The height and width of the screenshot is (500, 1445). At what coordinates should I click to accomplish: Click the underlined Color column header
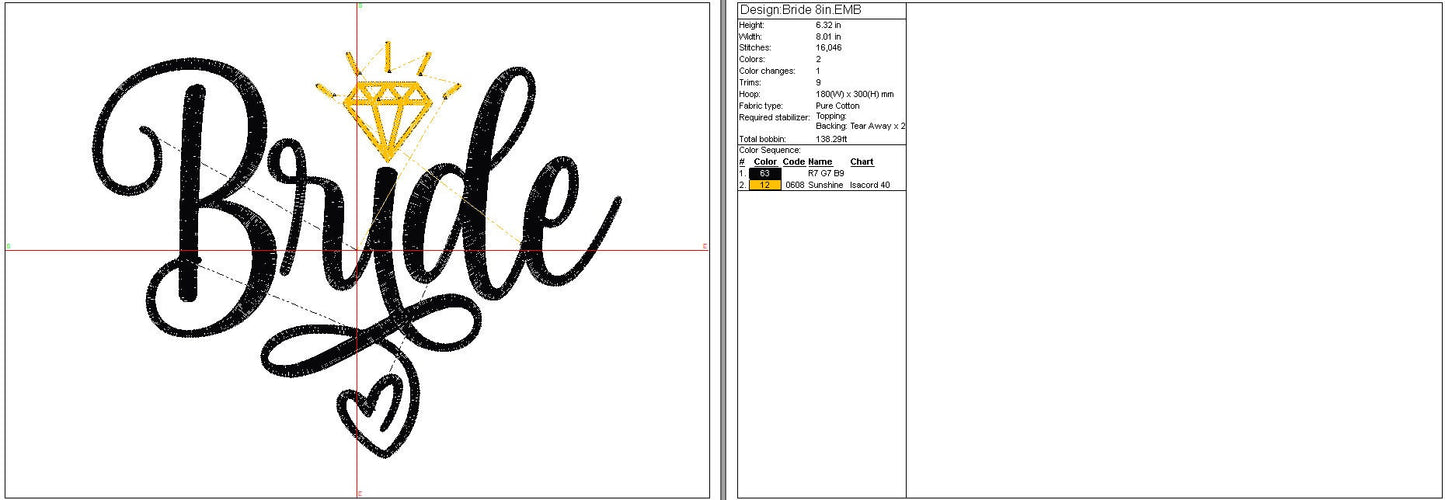765,161
